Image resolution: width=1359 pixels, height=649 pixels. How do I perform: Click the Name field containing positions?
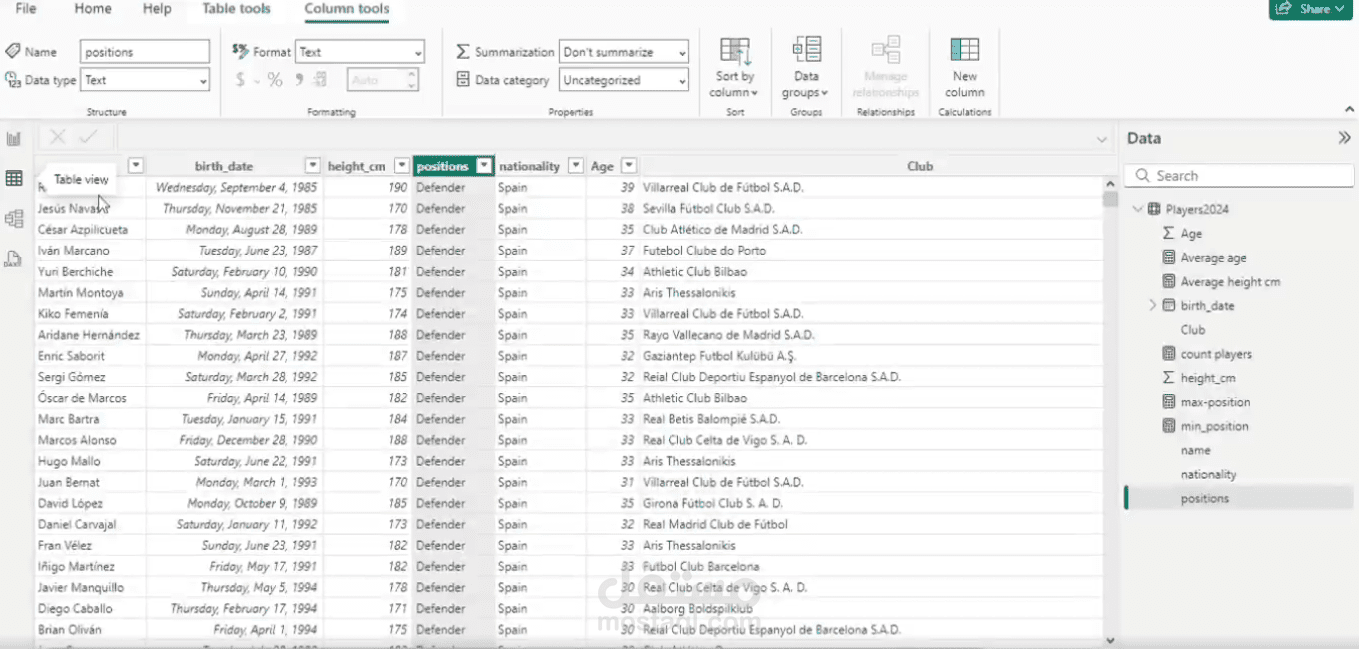[x=145, y=52]
